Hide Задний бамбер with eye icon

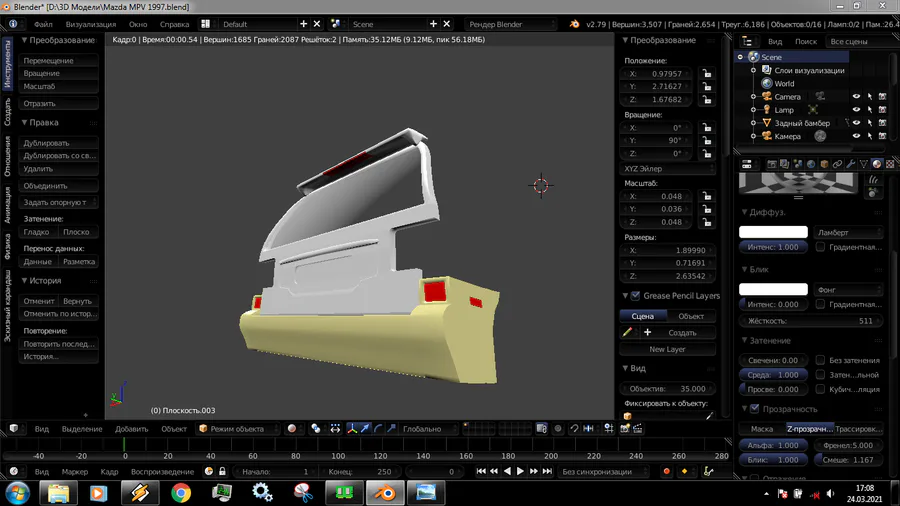[x=856, y=123]
